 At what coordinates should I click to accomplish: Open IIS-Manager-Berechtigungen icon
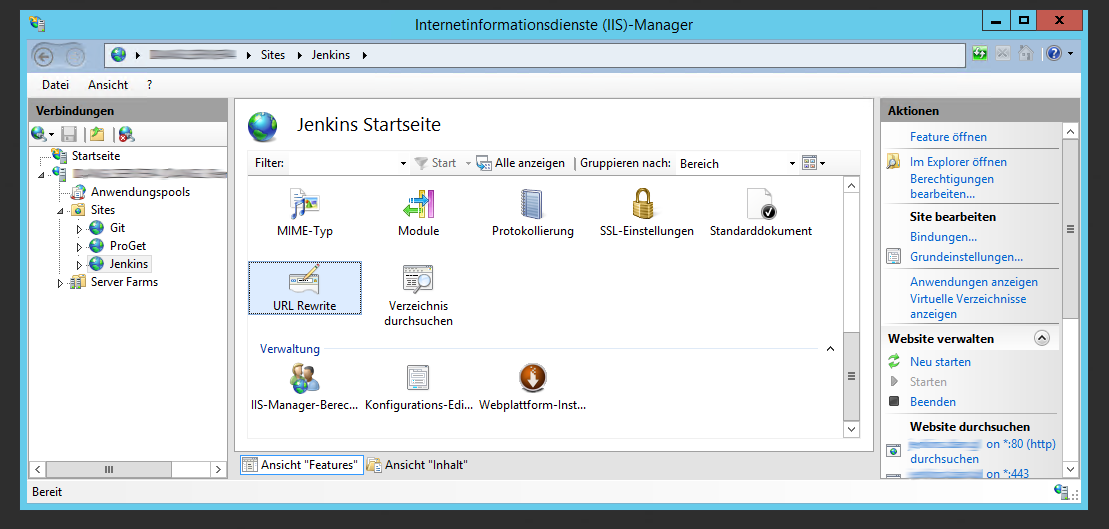click(305, 379)
